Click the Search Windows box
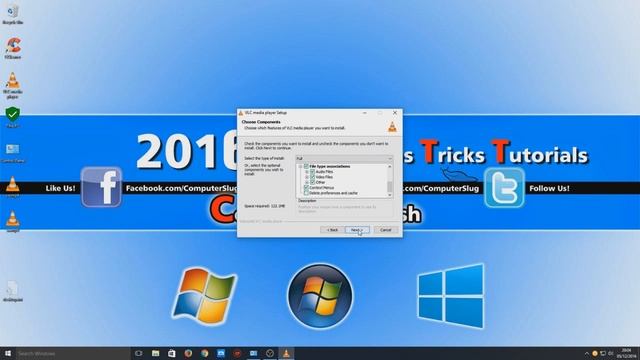Viewport: 640px width, 360px height. point(73,353)
